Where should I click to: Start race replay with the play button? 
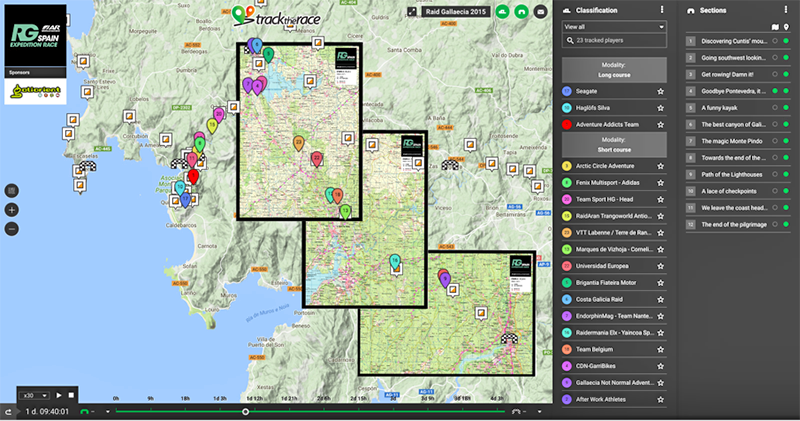pyautogui.click(x=59, y=395)
